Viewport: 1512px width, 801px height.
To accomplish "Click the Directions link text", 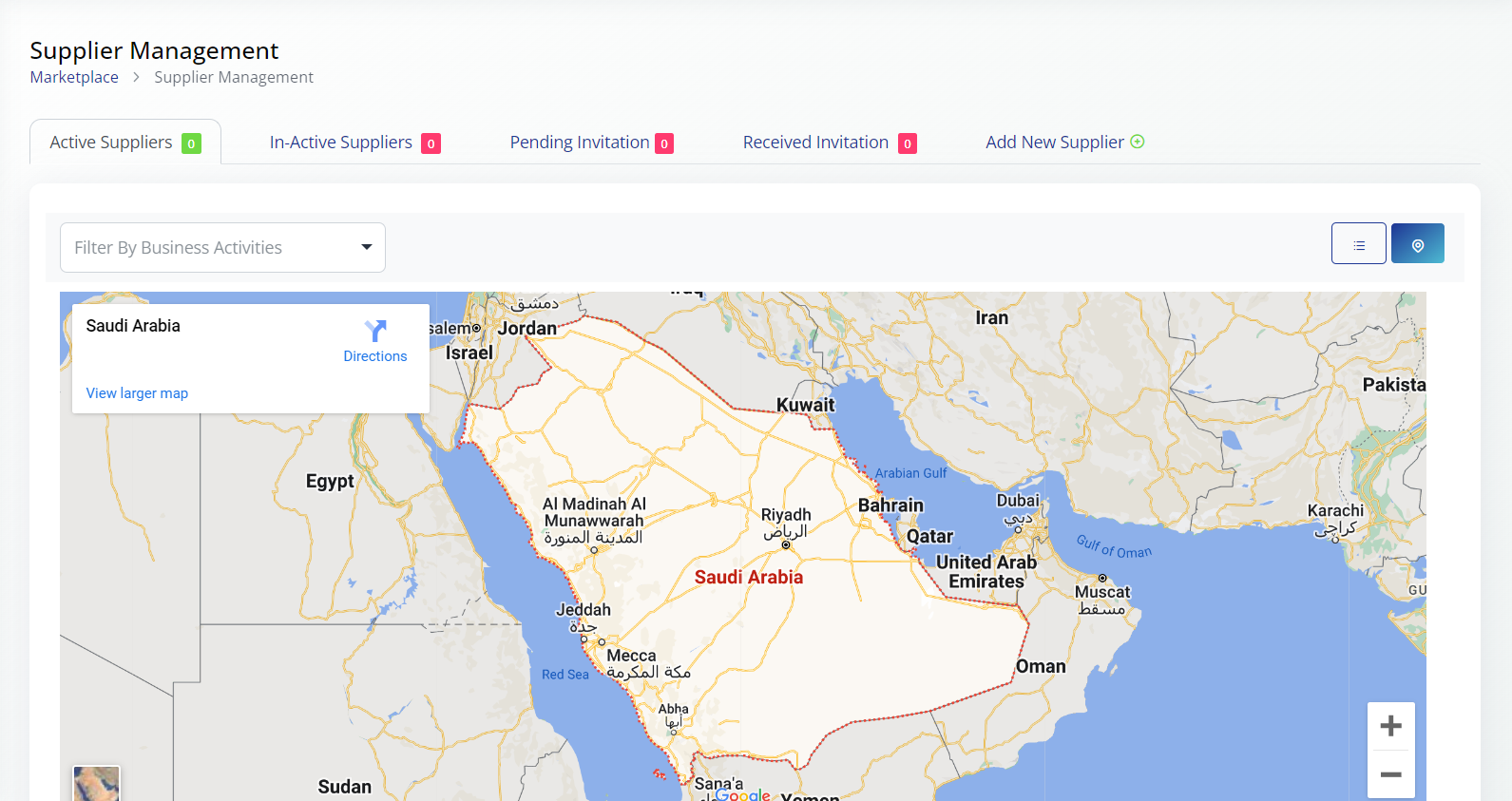I will (375, 356).
